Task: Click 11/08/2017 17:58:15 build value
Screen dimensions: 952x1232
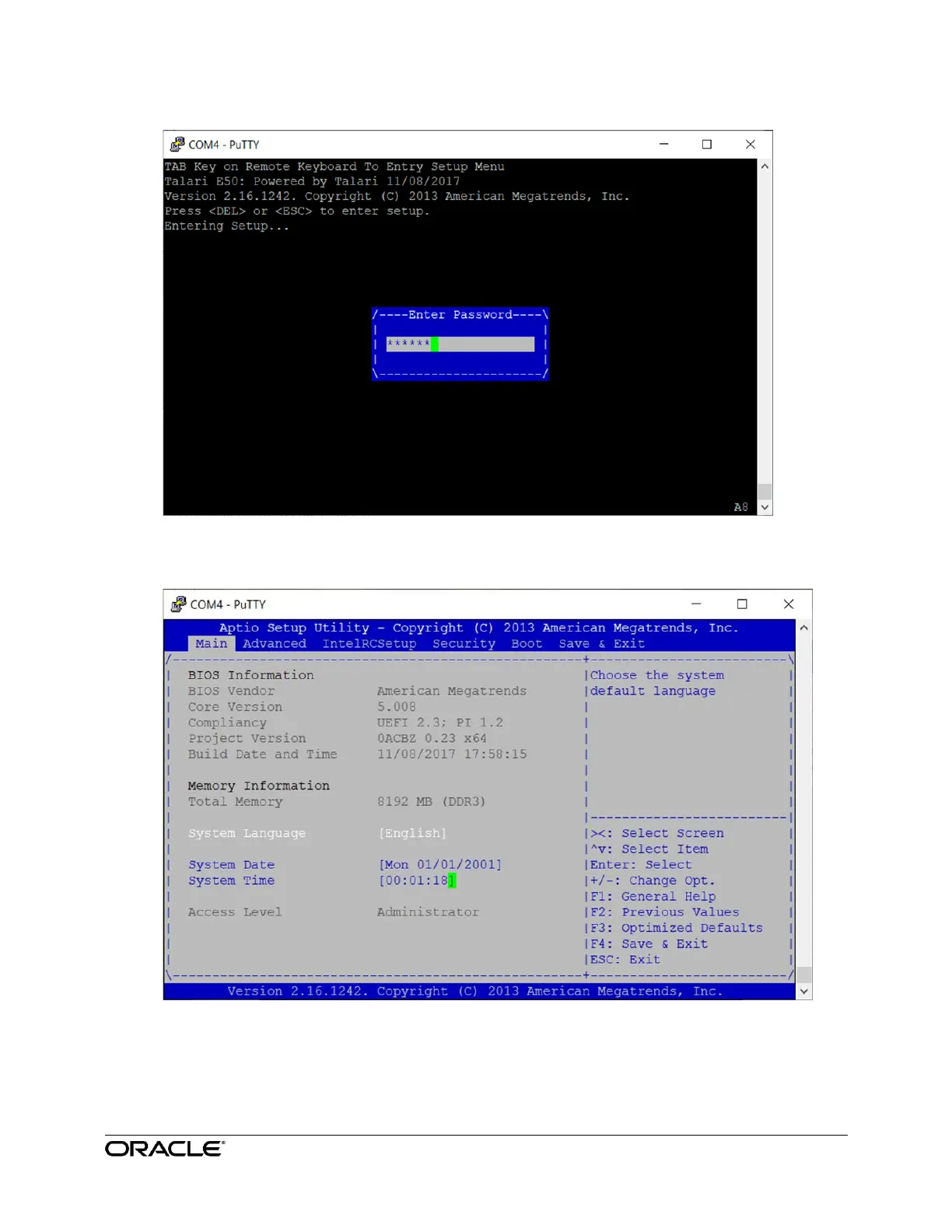Action: point(452,754)
